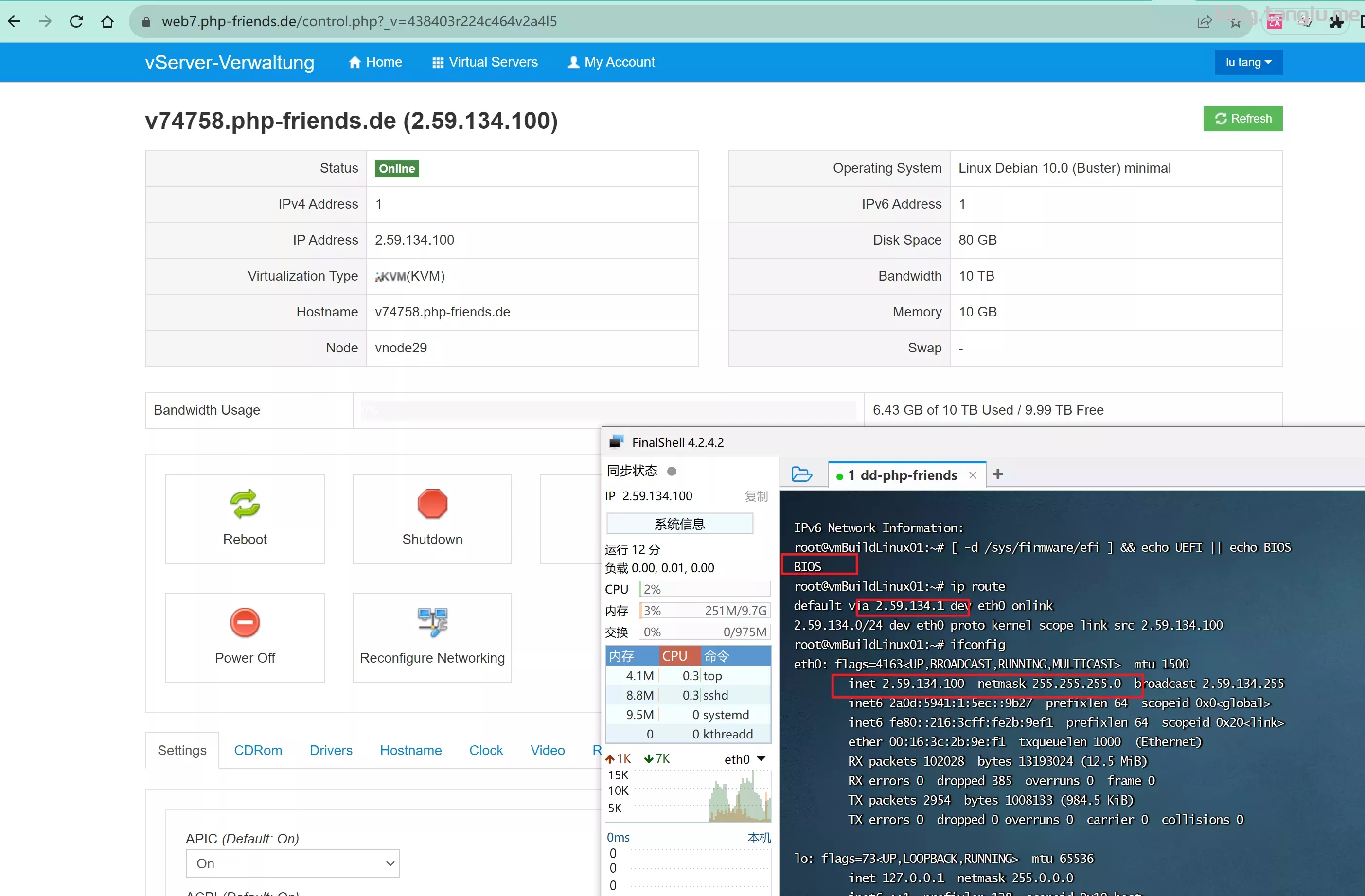Add a new FinalShell tab with plus
Image resolution: width=1365 pixels, height=896 pixels.
tap(998, 474)
